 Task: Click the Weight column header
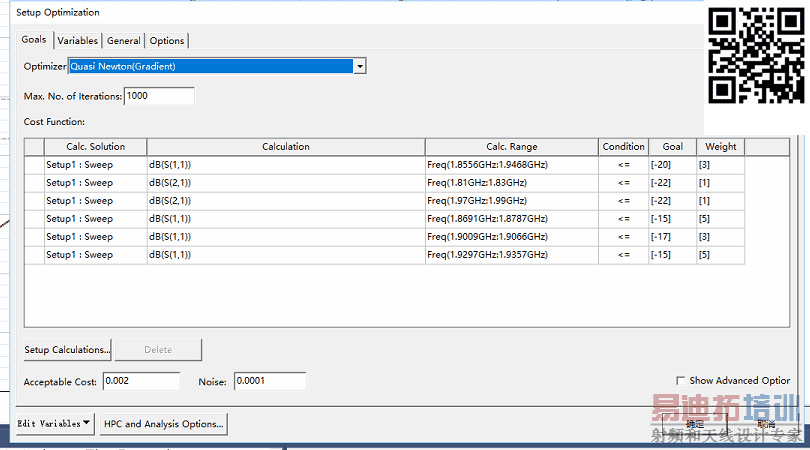coord(721,147)
